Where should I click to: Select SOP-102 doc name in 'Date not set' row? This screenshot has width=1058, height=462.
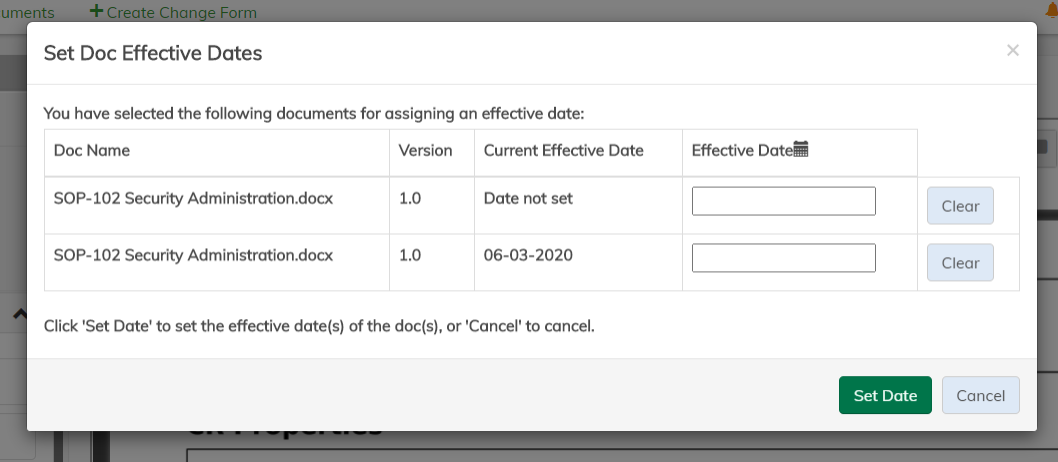[x=193, y=198]
